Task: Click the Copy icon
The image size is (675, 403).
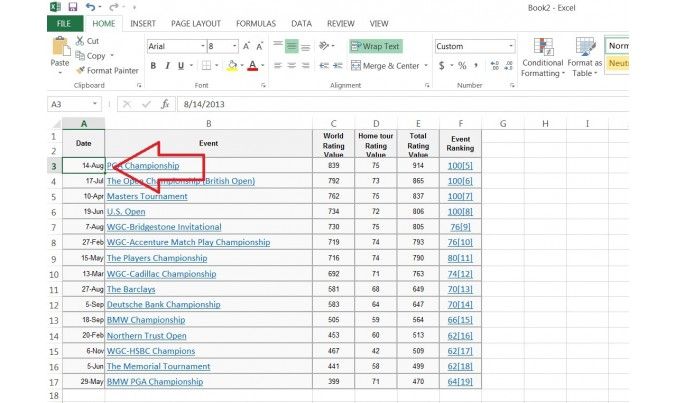Action: (x=80, y=56)
